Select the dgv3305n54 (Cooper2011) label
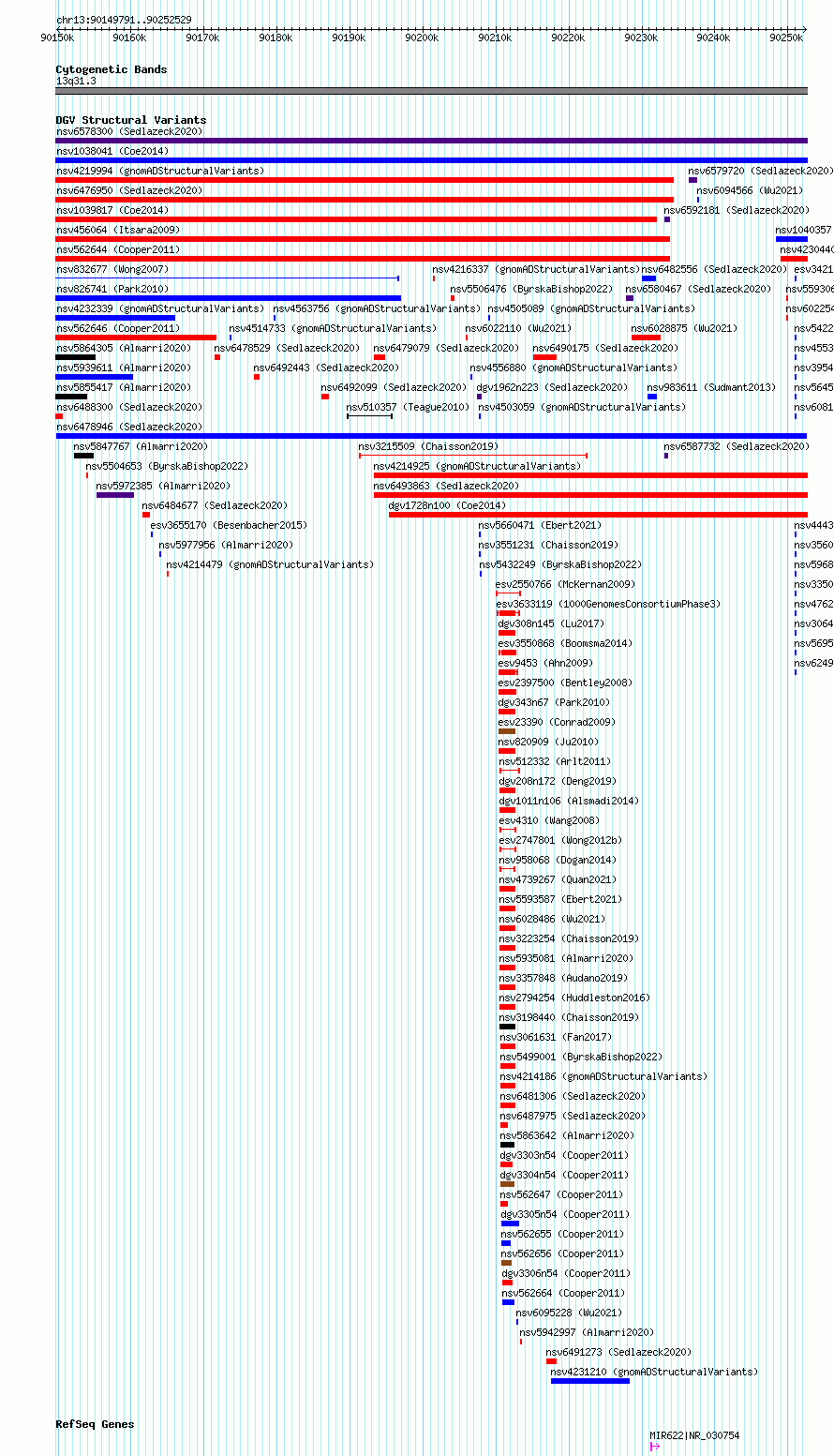Image resolution: width=834 pixels, height=1456 pixels. (565, 1214)
